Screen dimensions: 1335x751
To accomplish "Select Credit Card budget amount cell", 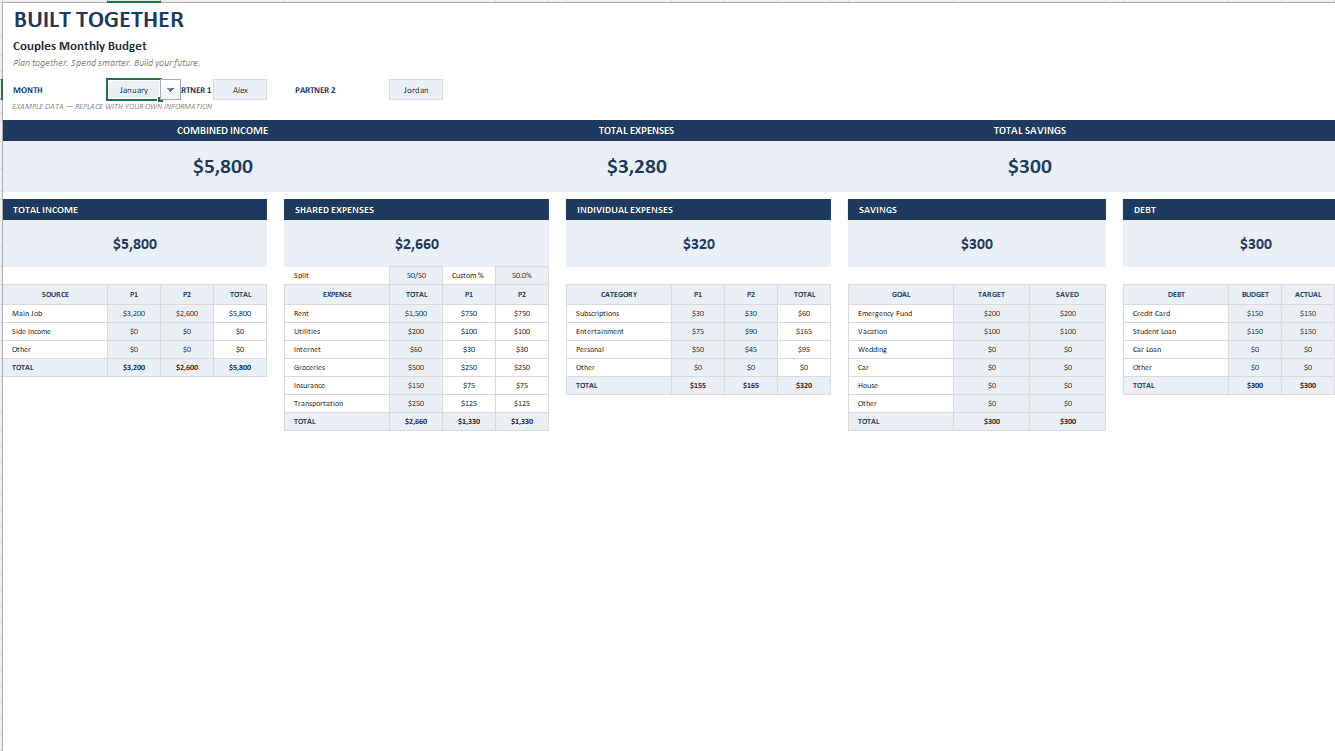I will (x=1255, y=314).
